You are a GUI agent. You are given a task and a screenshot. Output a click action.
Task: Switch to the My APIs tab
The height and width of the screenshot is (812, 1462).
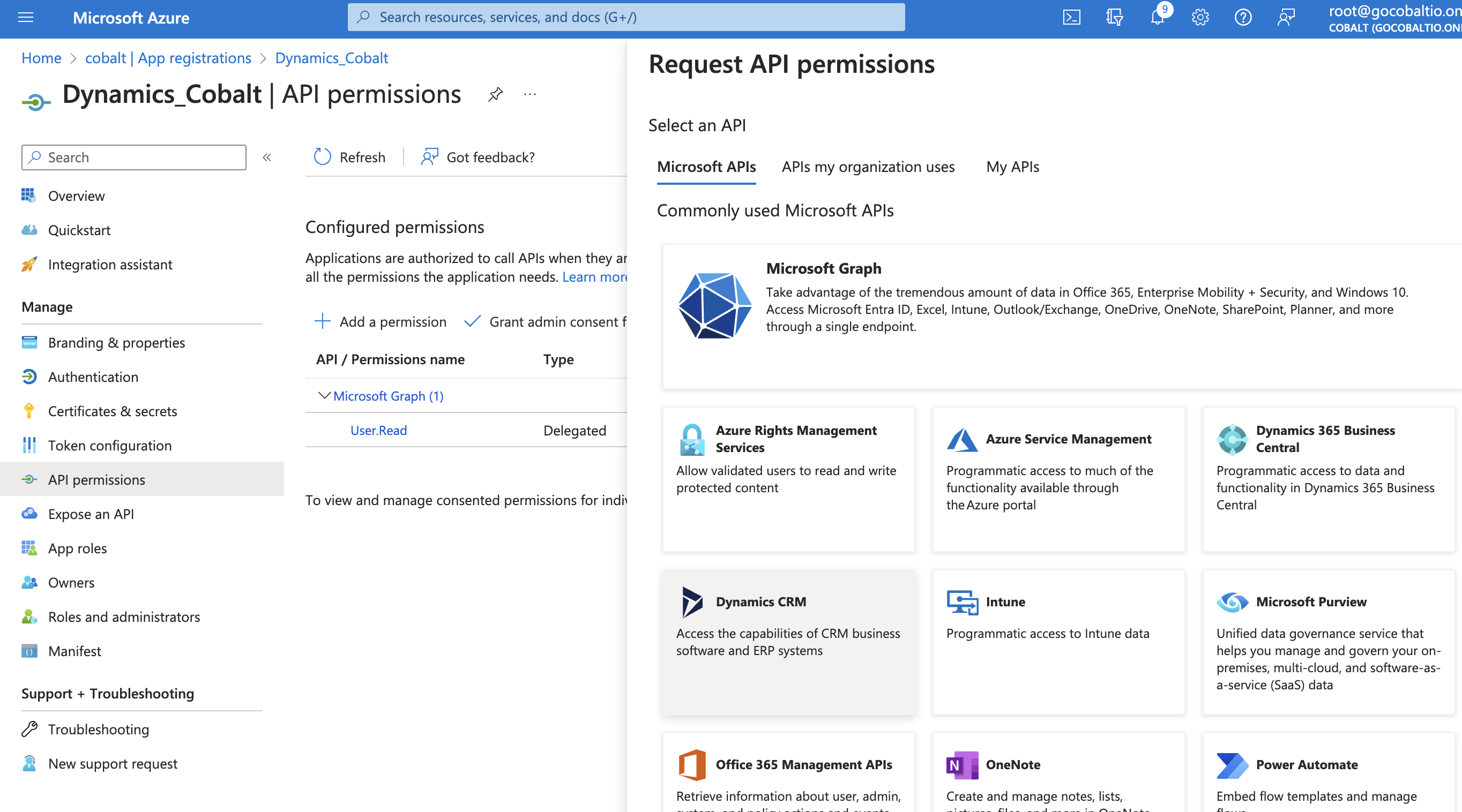tap(1012, 167)
